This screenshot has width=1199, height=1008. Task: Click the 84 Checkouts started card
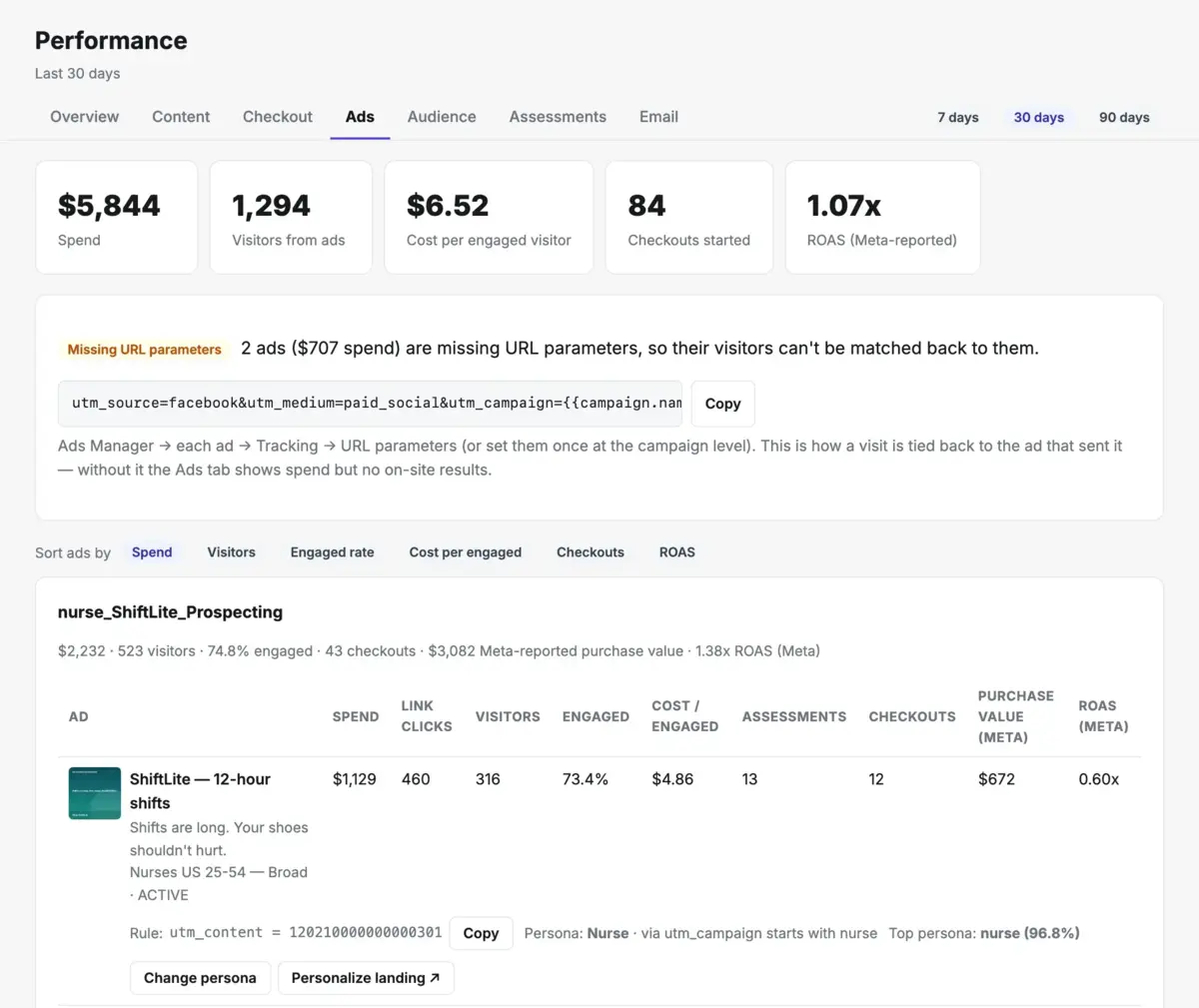click(x=689, y=217)
